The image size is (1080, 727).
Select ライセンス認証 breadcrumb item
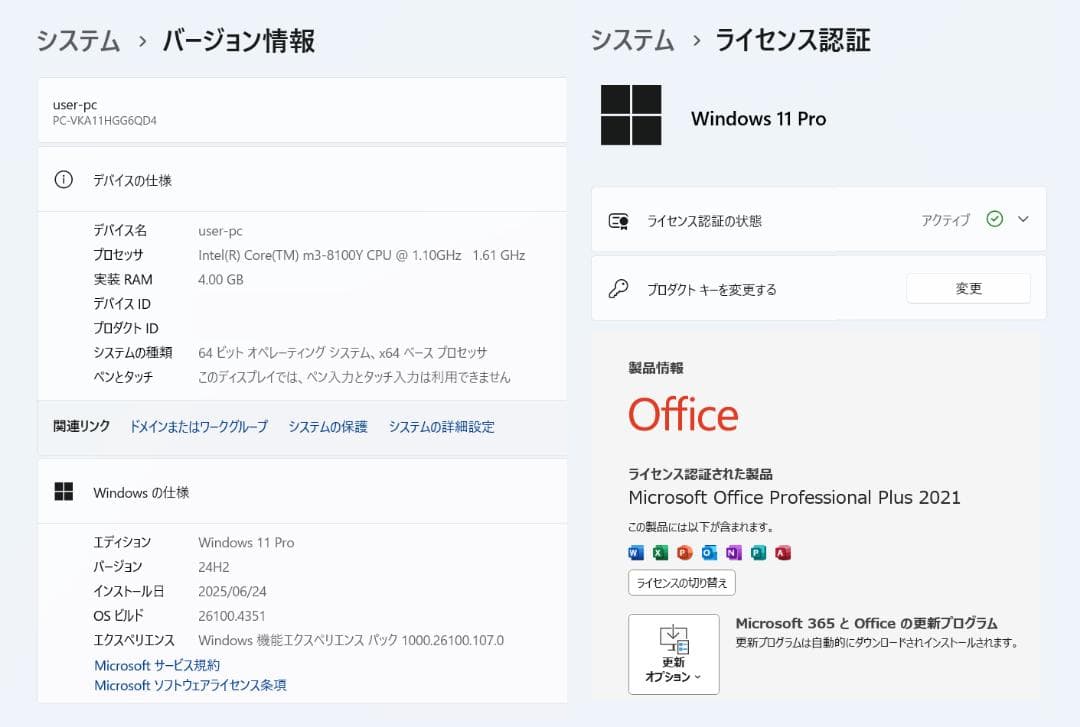click(x=793, y=41)
